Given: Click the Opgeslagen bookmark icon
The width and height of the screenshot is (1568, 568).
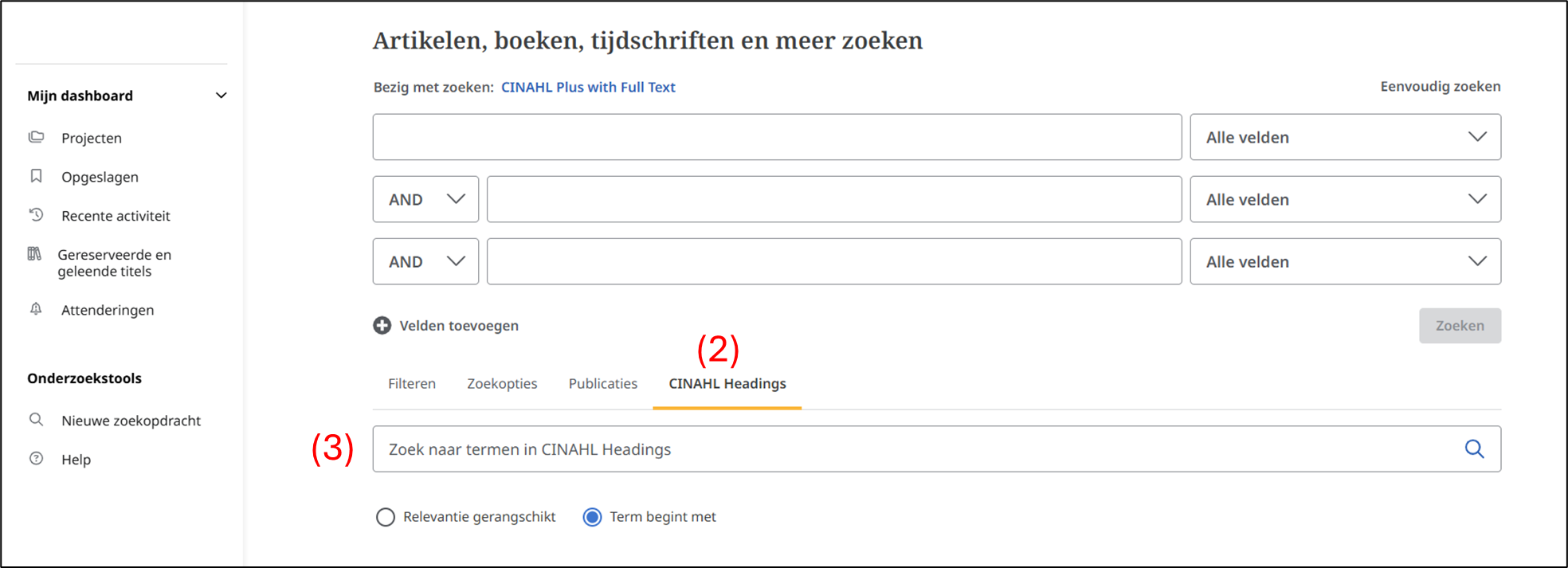Looking at the screenshot, I should [36, 176].
